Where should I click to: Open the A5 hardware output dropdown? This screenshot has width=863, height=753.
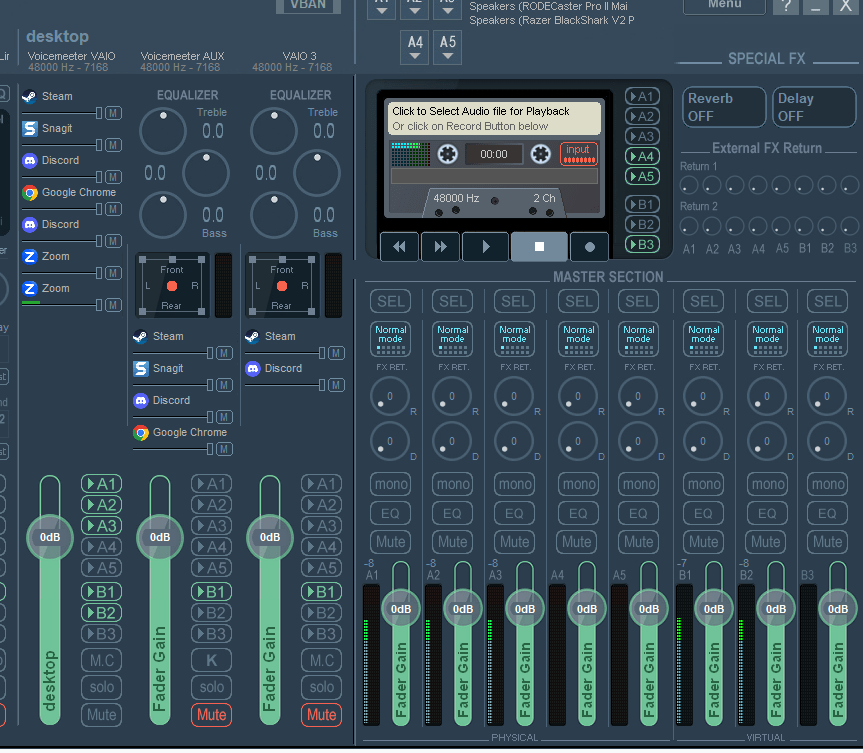448,47
